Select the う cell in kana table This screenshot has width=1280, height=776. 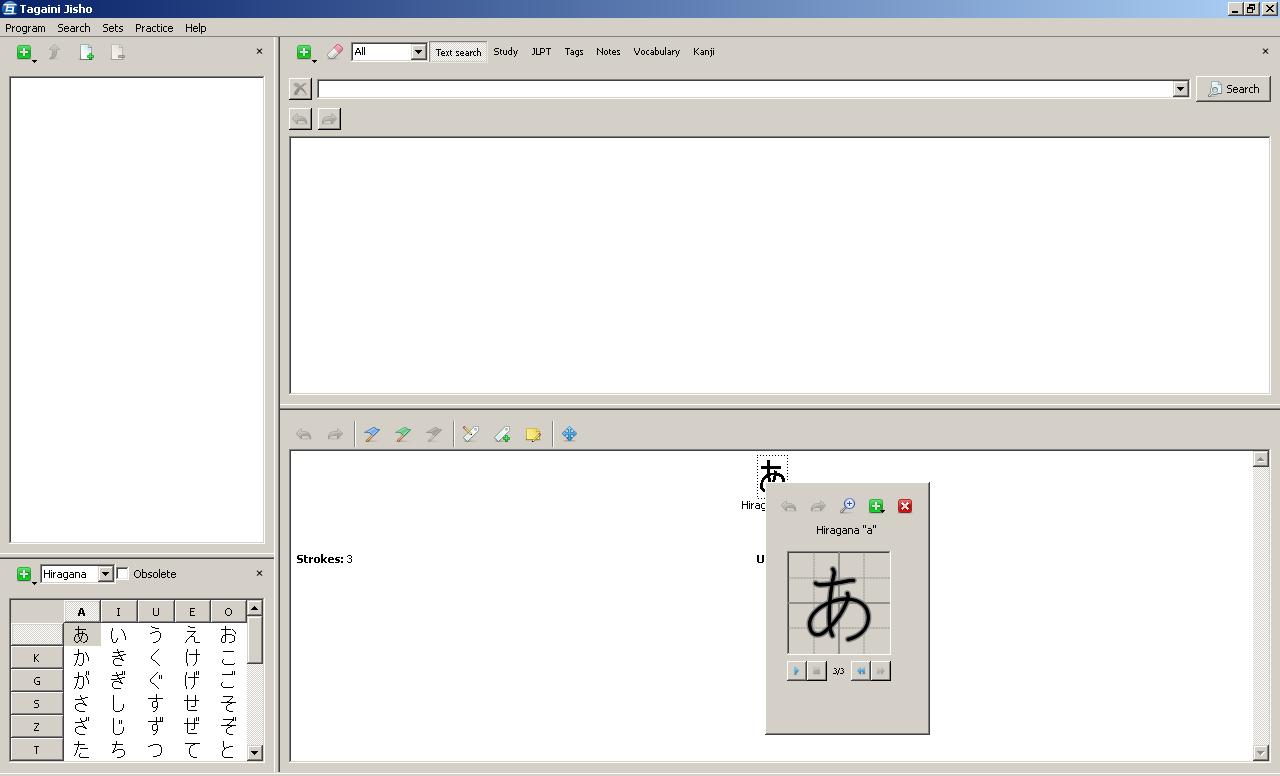point(155,635)
